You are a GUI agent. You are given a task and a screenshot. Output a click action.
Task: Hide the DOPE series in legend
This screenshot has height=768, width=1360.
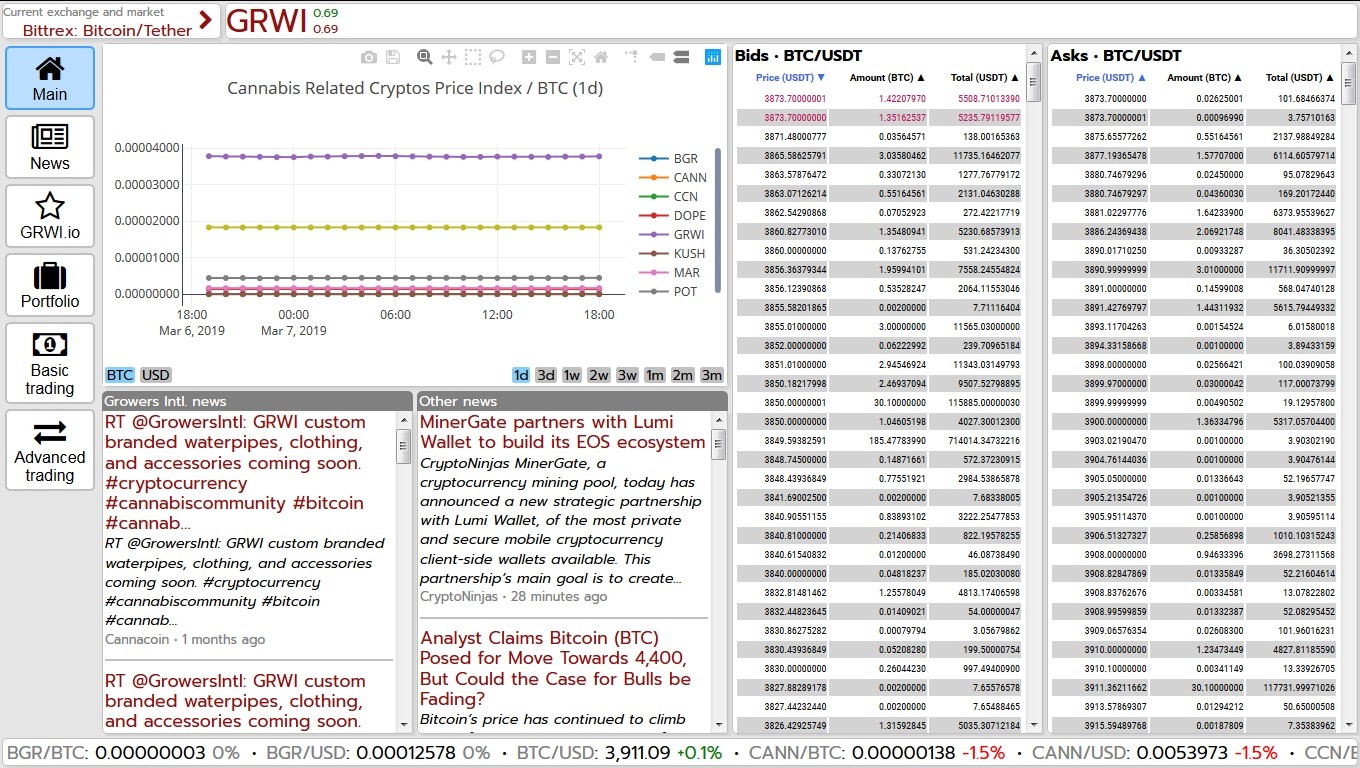(x=689, y=215)
